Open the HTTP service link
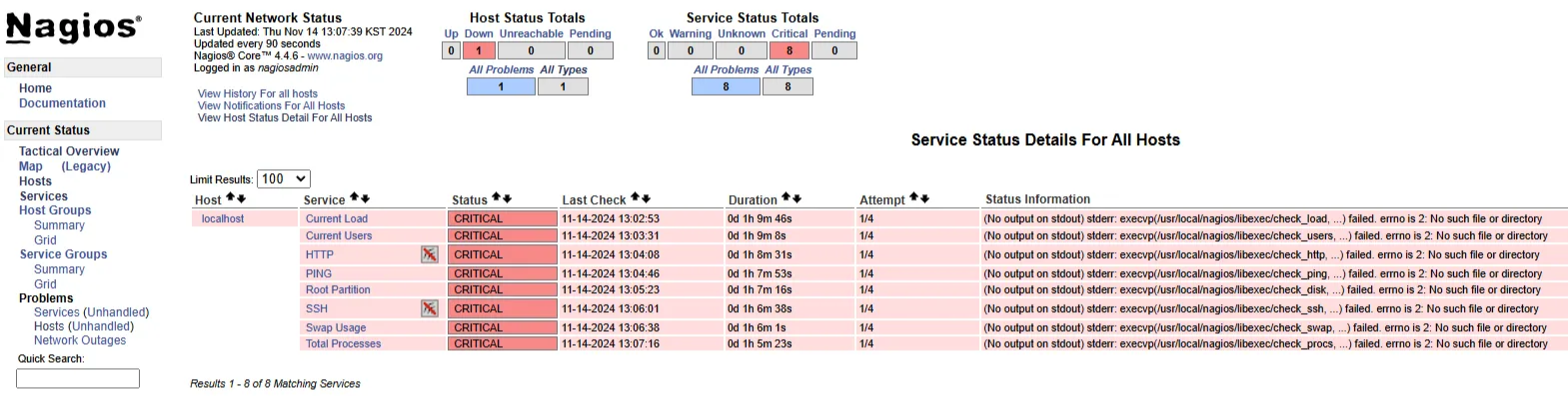 tap(320, 255)
